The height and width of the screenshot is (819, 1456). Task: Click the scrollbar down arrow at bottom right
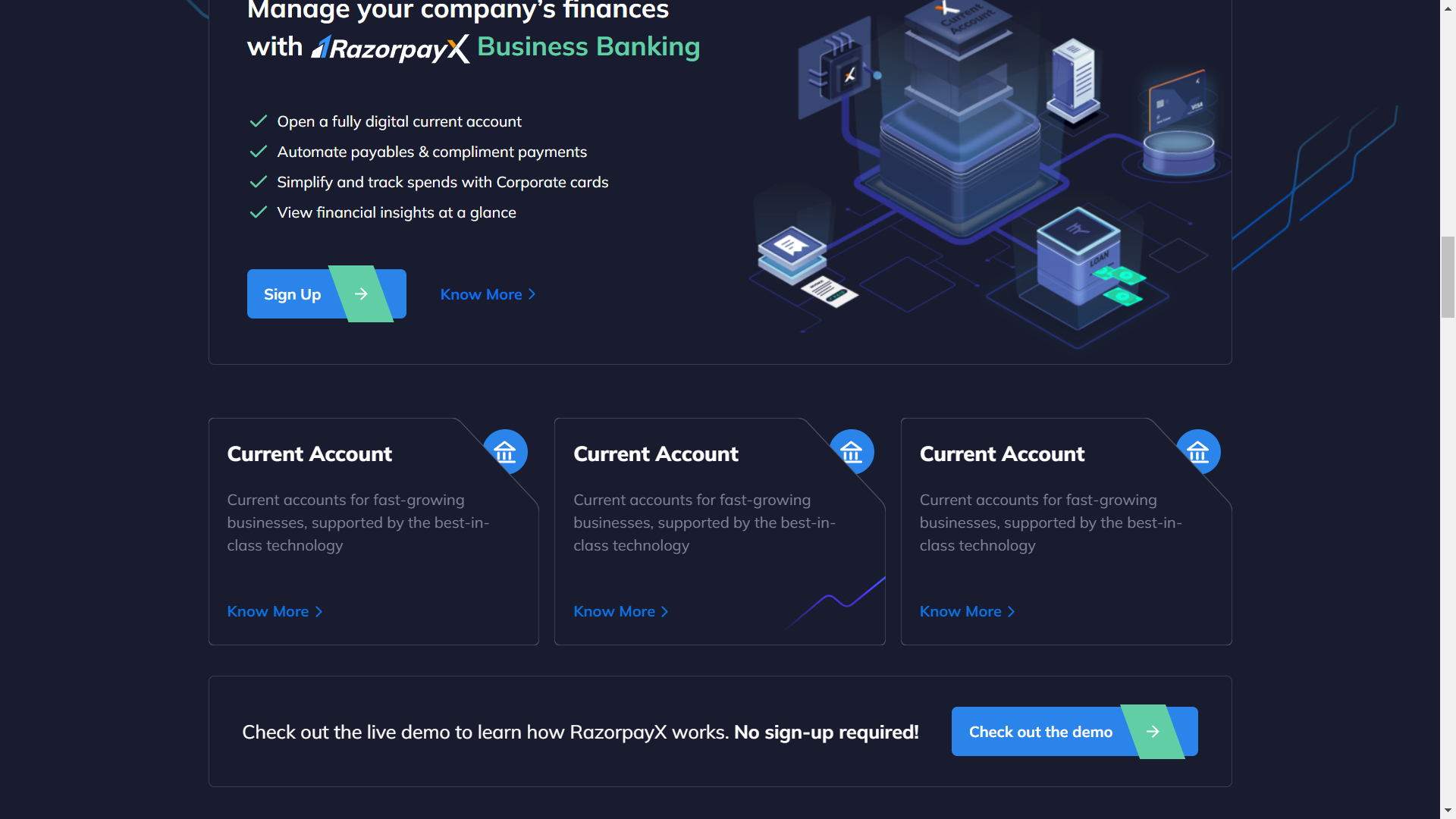click(x=1447, y=809)
